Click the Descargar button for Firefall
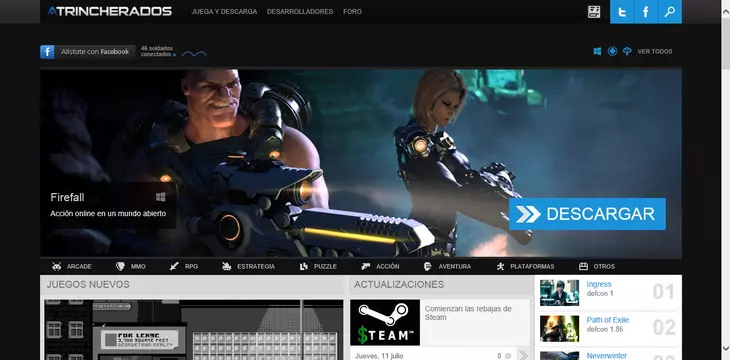 point(587,214)
